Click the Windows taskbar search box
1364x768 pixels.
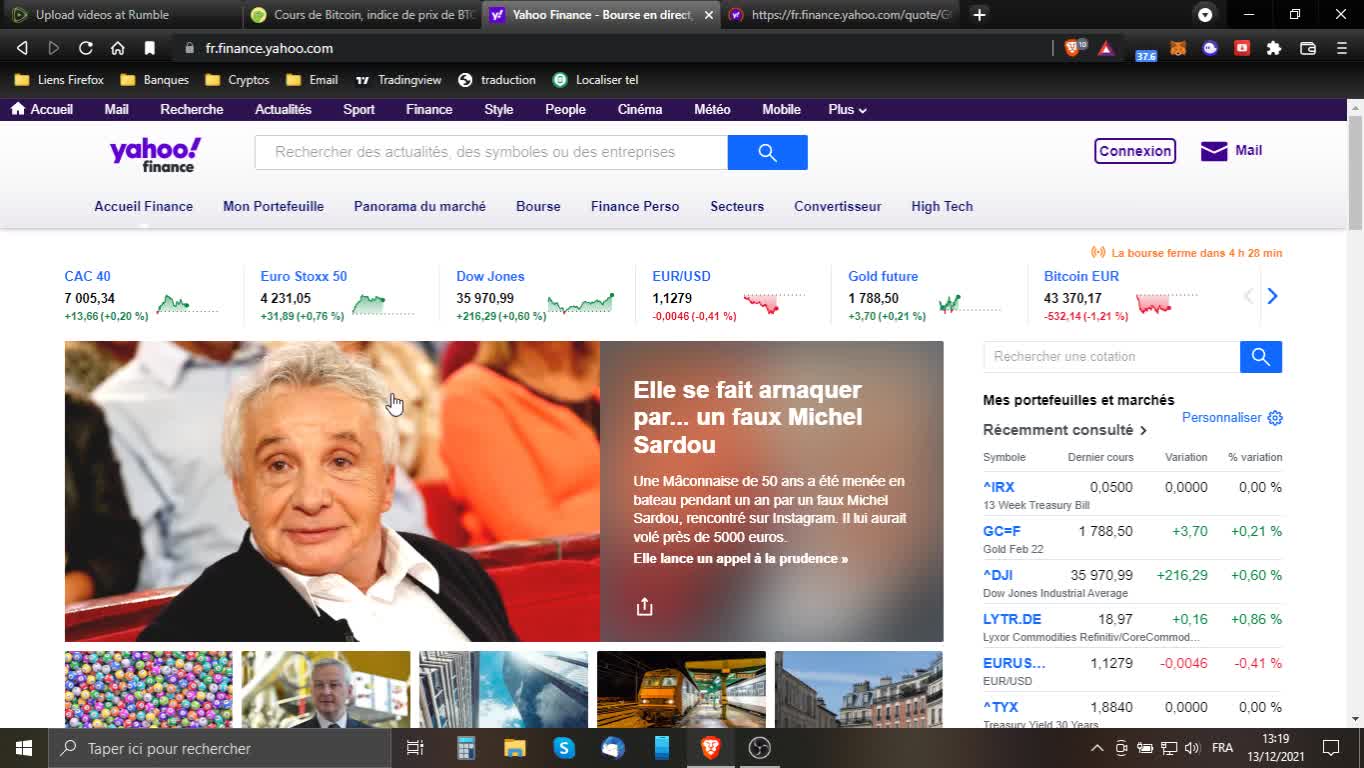pyautogui.click(x=219, y=748)
